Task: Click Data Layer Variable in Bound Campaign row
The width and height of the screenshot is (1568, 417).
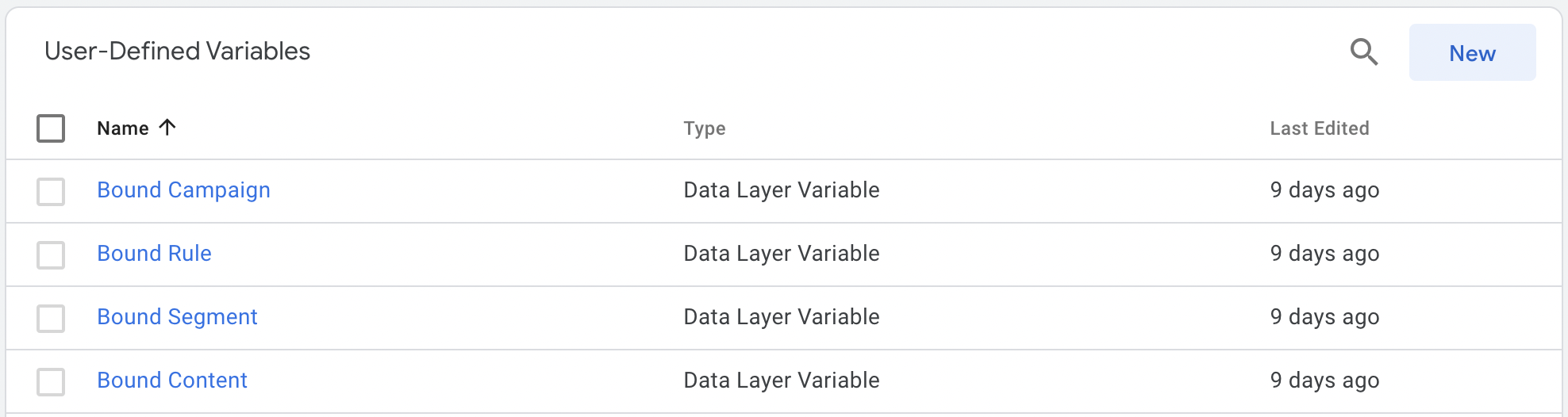Action: point(782,190)
